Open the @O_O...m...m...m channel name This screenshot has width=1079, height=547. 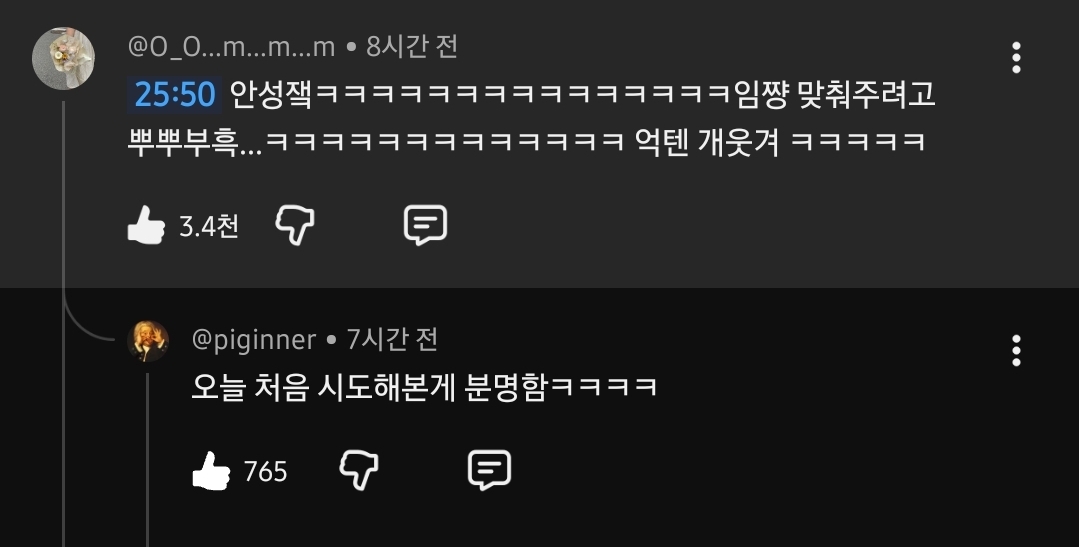click(x=231, y=47)
